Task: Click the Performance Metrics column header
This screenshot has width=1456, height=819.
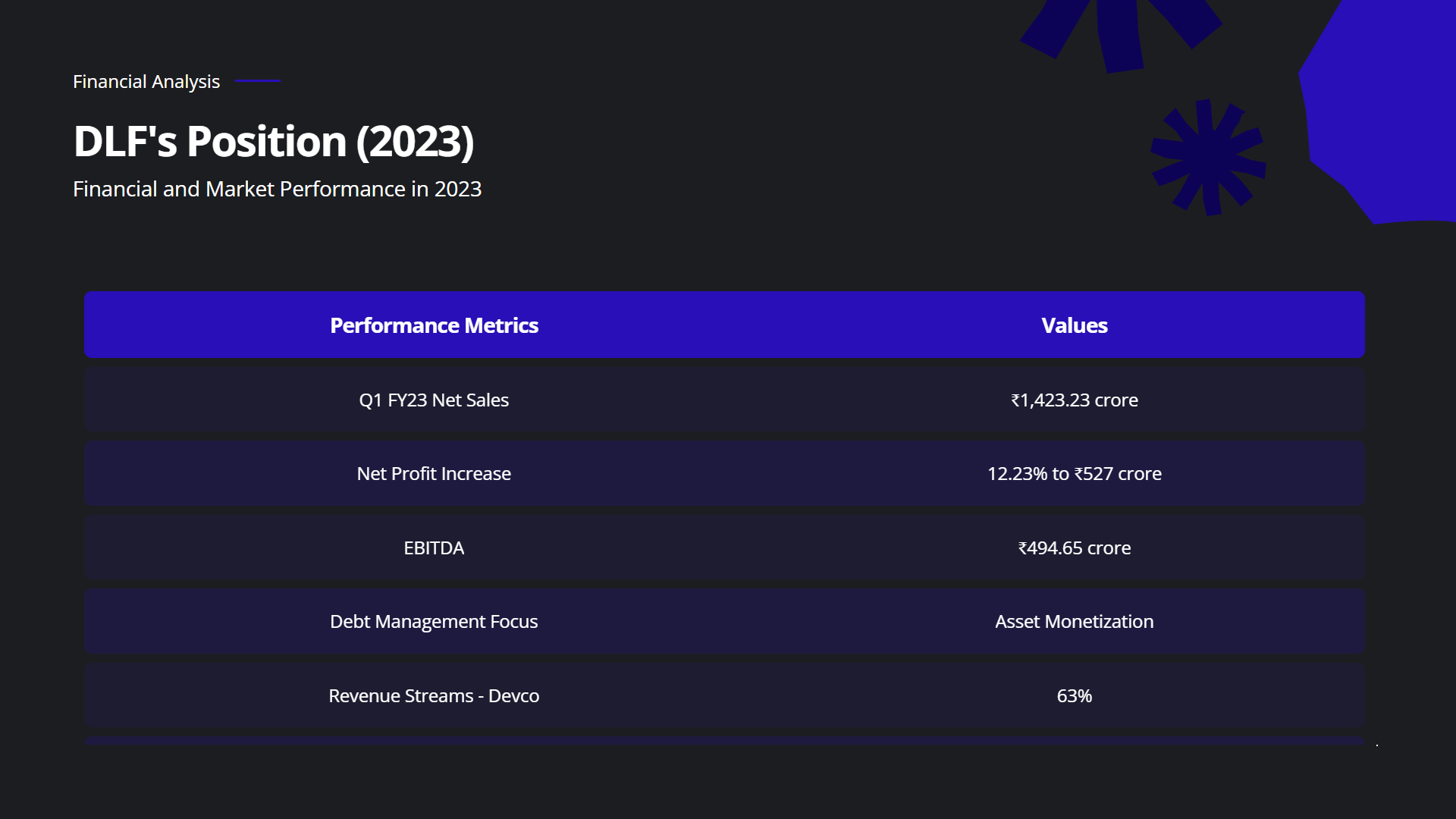Action: pos(434,325)
